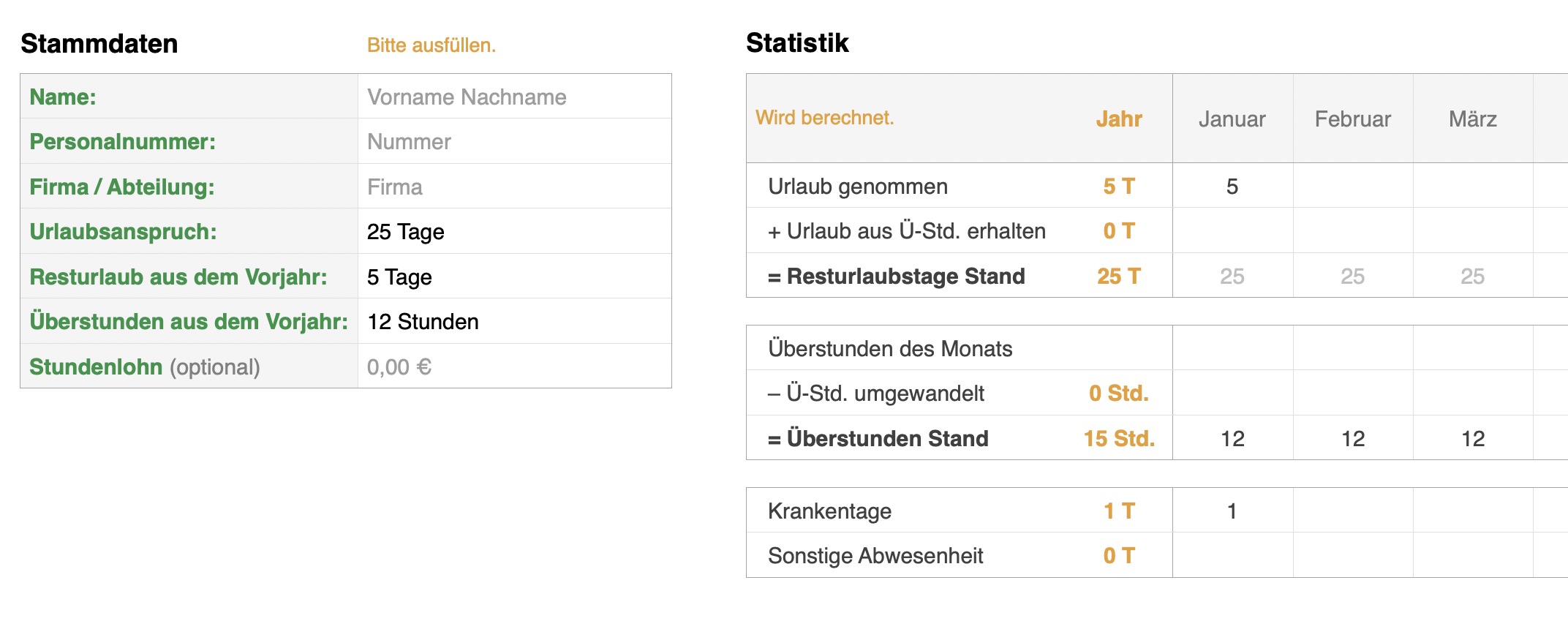This screenshot has width=1568, height=632.
Task: Click the 'Ü-Std. umgewandelt' total '0 Std.'
Action: click(x=1118, y=393)
